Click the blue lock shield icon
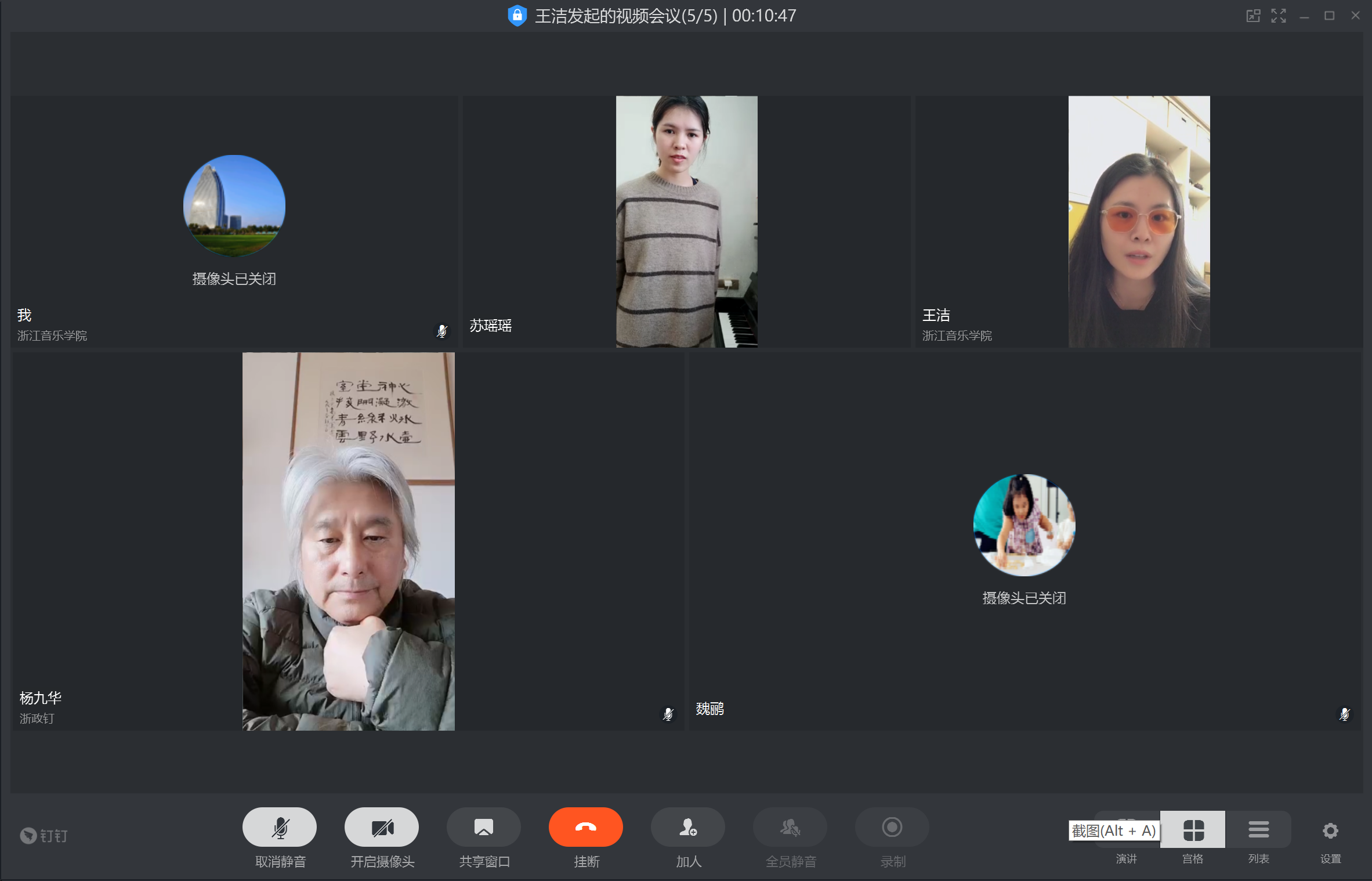This screenshot has height=881, width=1372. [517, 16]
